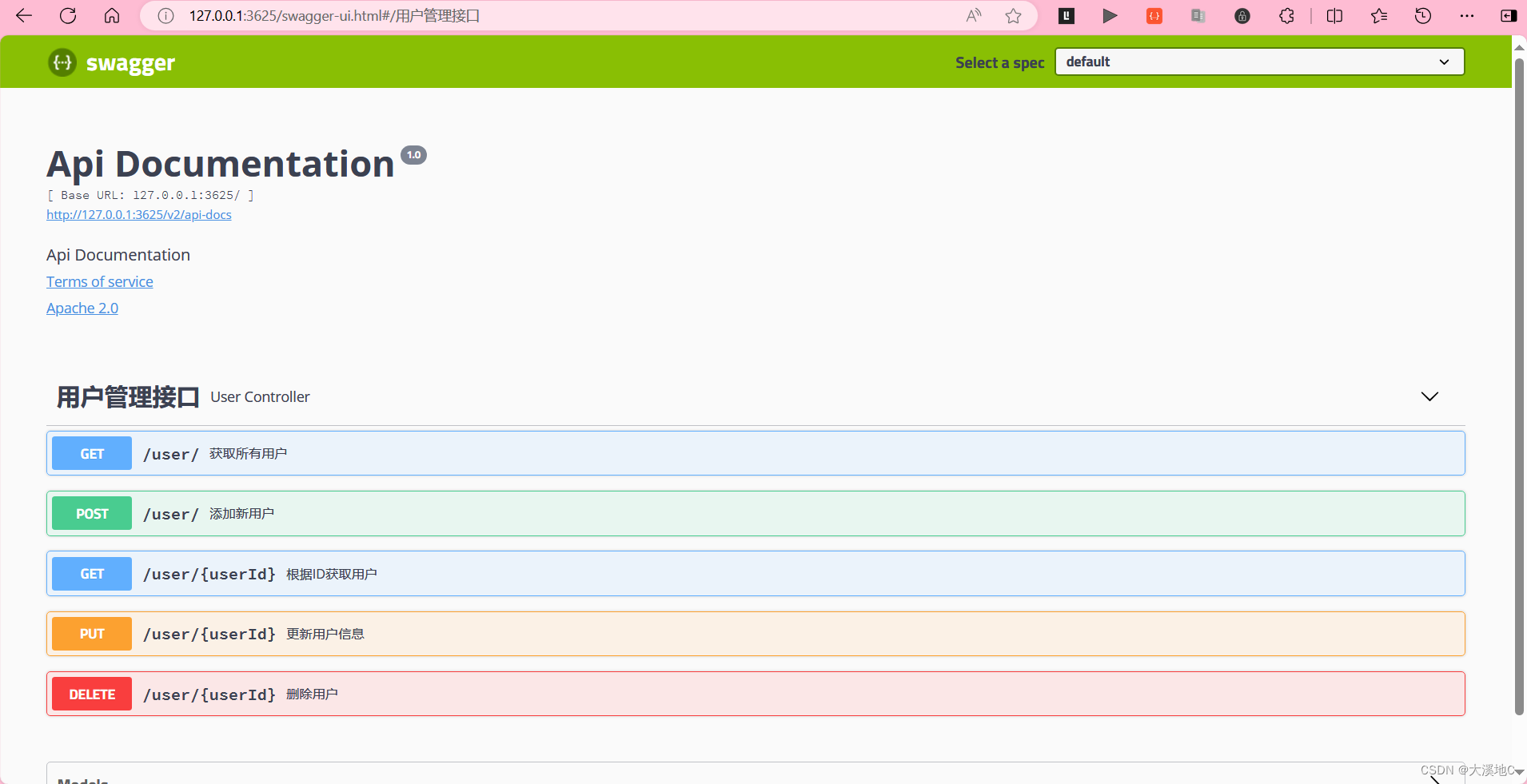This screenshot has width=1527, height=784.
Task: Open the browser extensions puzzle icon
Action: [x=1286, y=15]
